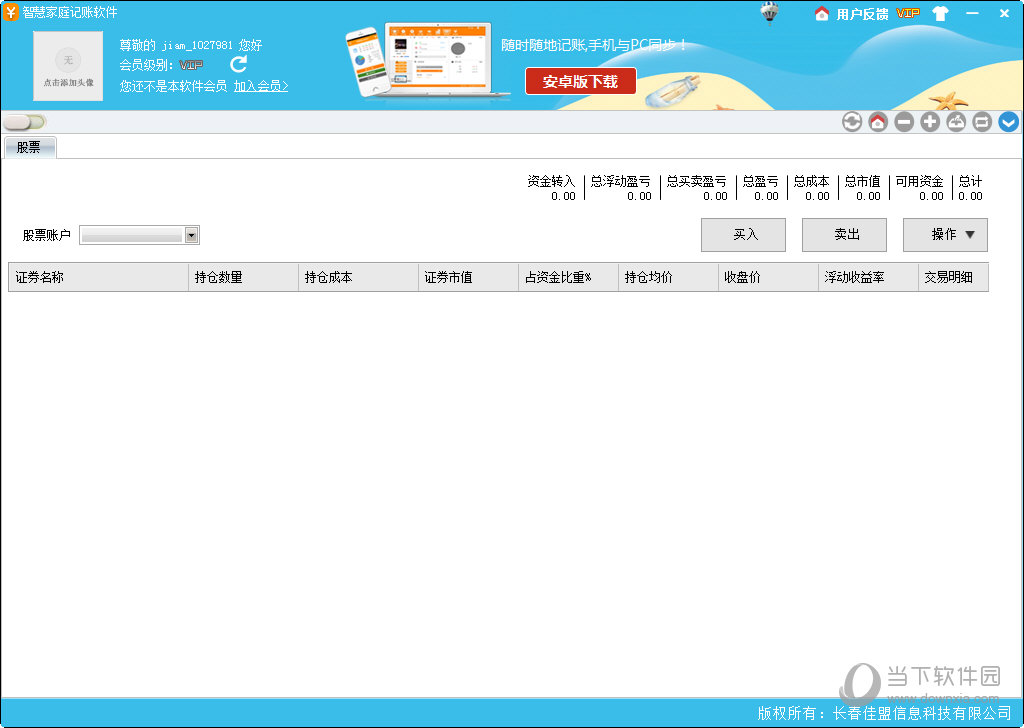The width and height of the screenshot is (1024, 728).
Task: Expand the 操作 dropdown button
Action: pyautogui.click(x=945, y=235)
